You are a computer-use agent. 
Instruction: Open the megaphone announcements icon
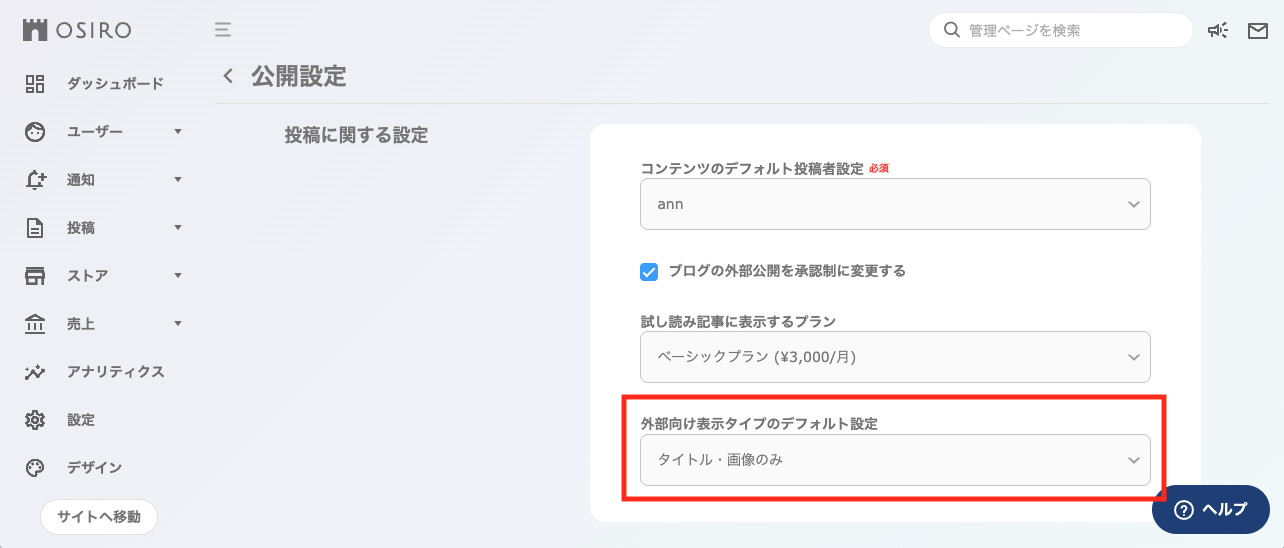coord(1217,30)
